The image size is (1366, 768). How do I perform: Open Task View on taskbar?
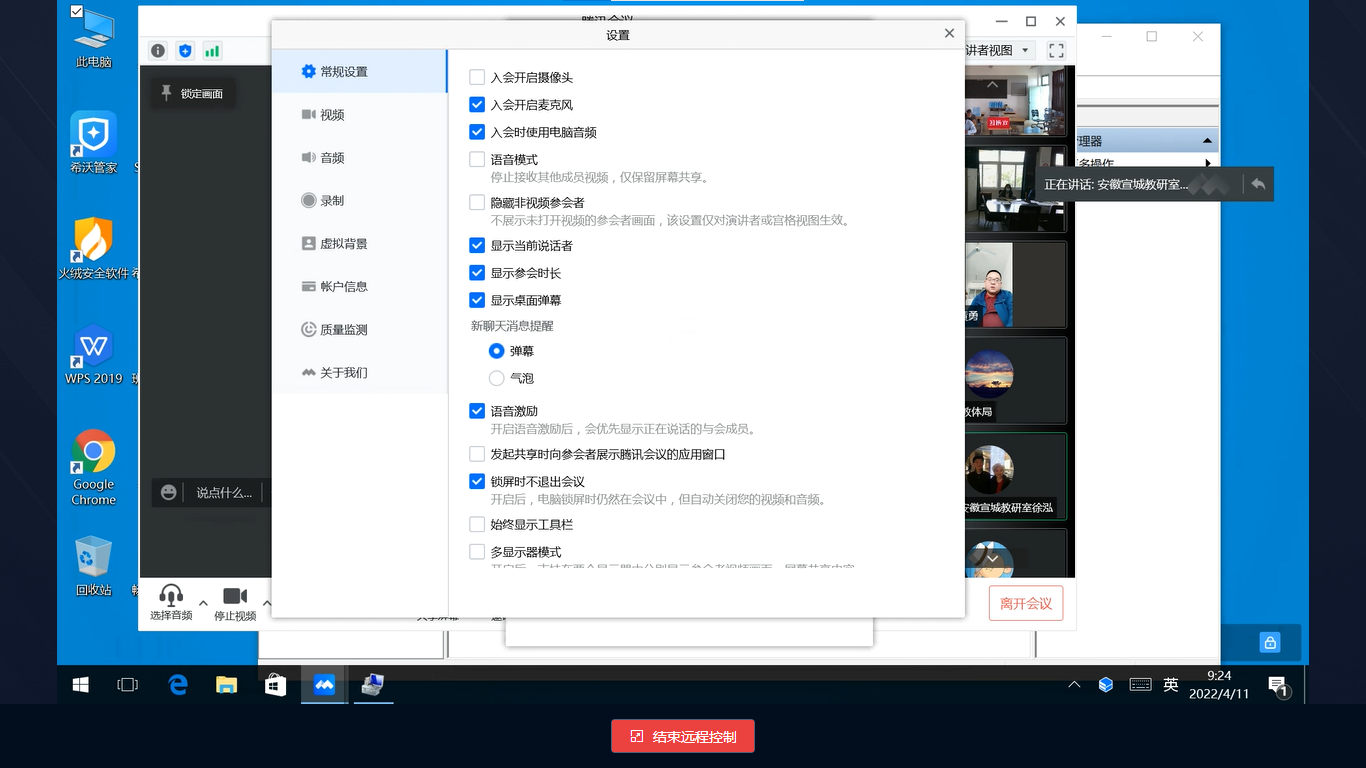point(128,685)
